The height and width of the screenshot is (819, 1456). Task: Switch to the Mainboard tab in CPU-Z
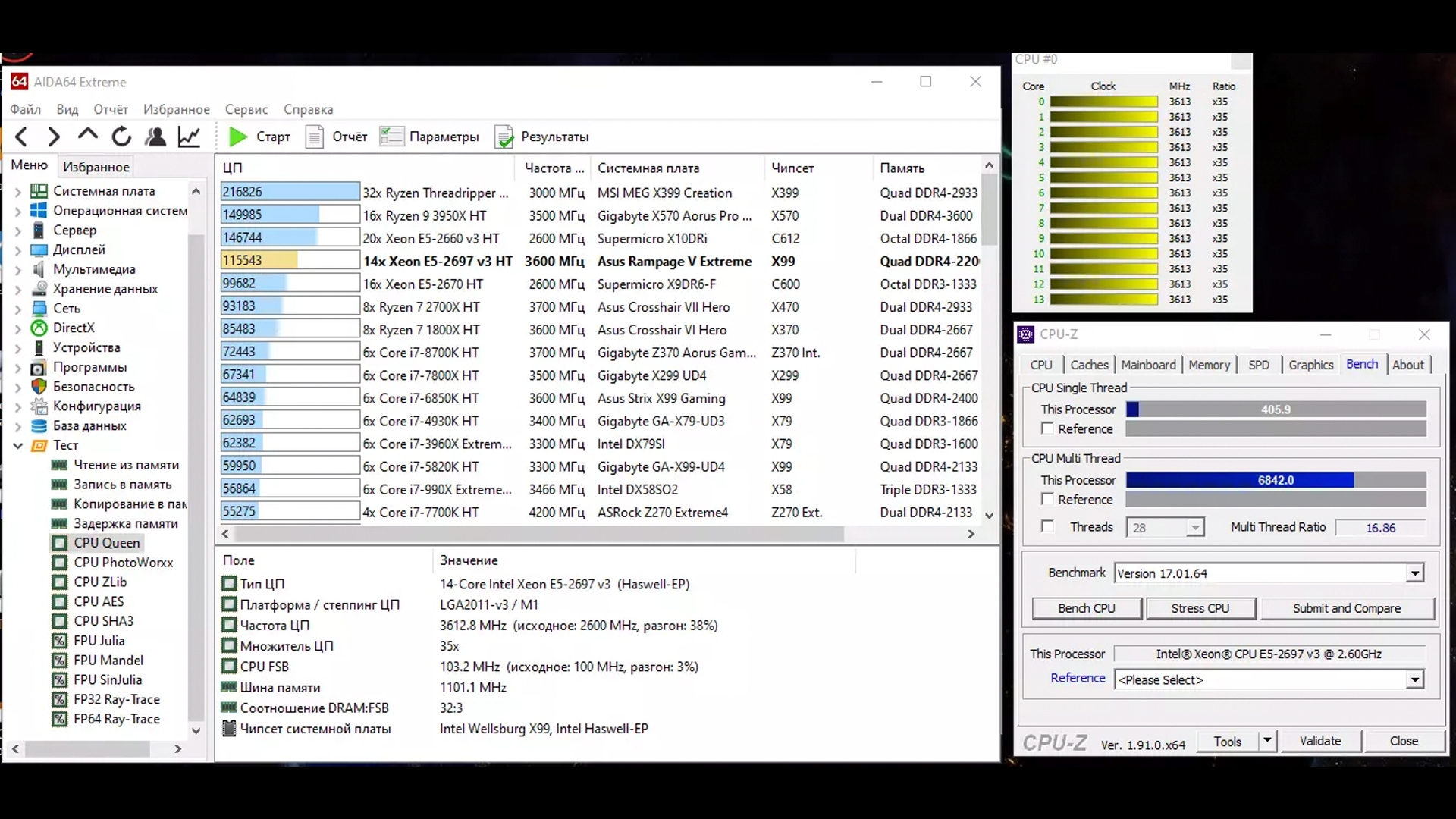click(1148, 365)
